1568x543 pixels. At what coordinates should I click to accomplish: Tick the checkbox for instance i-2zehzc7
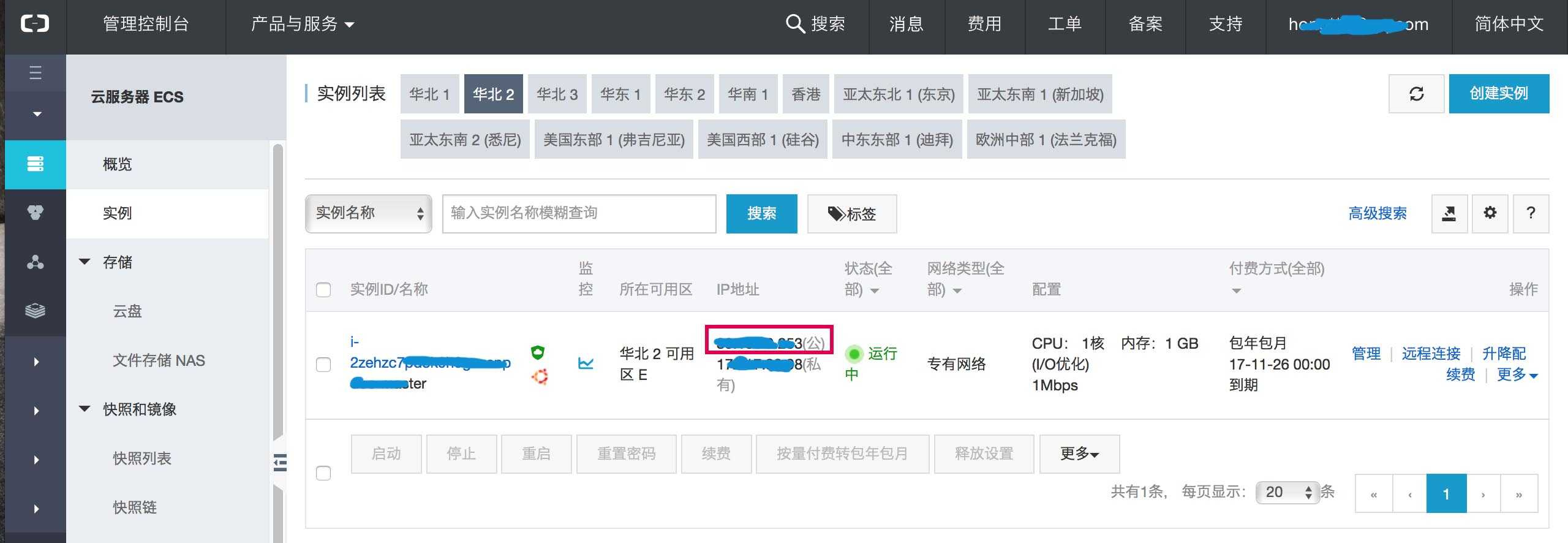pyautogui.click(x=323, y=365)
